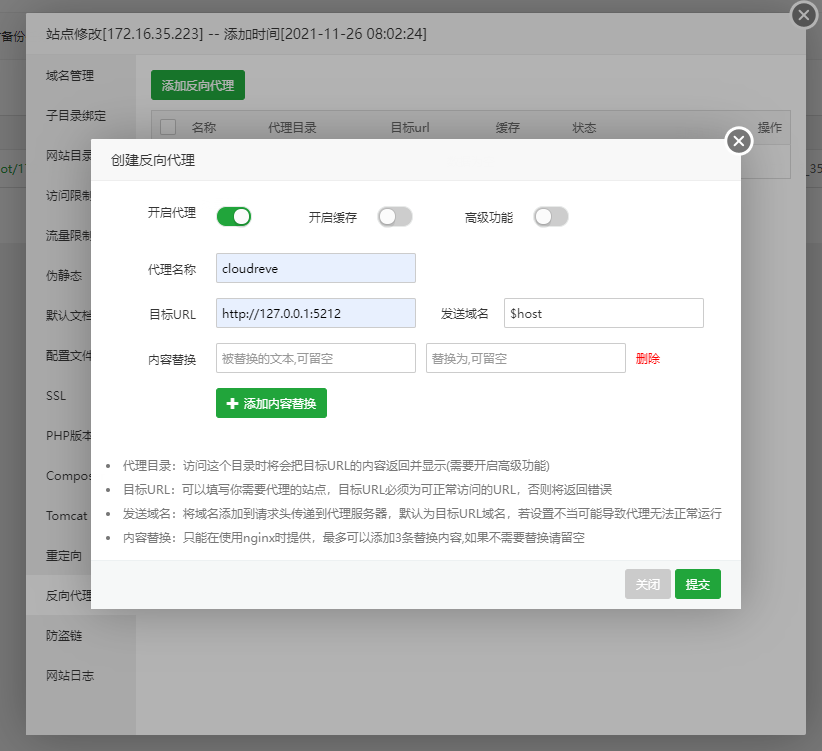Viewport: 822px width, 751px height.
Task: Toggle the 开启代理 switch off
Action: click(x=233, y=217)
